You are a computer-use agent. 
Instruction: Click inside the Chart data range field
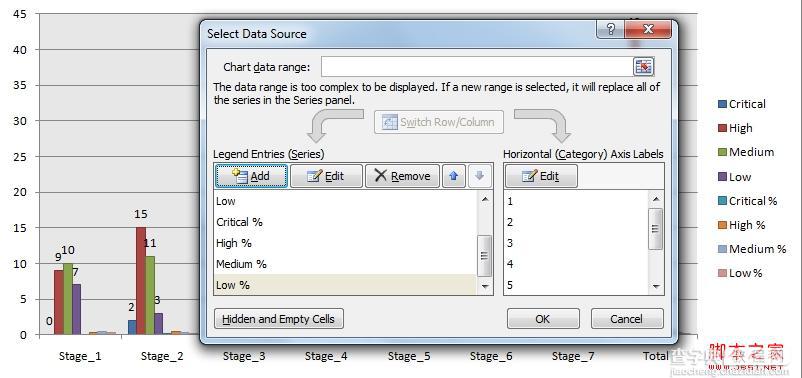[478, 67]
